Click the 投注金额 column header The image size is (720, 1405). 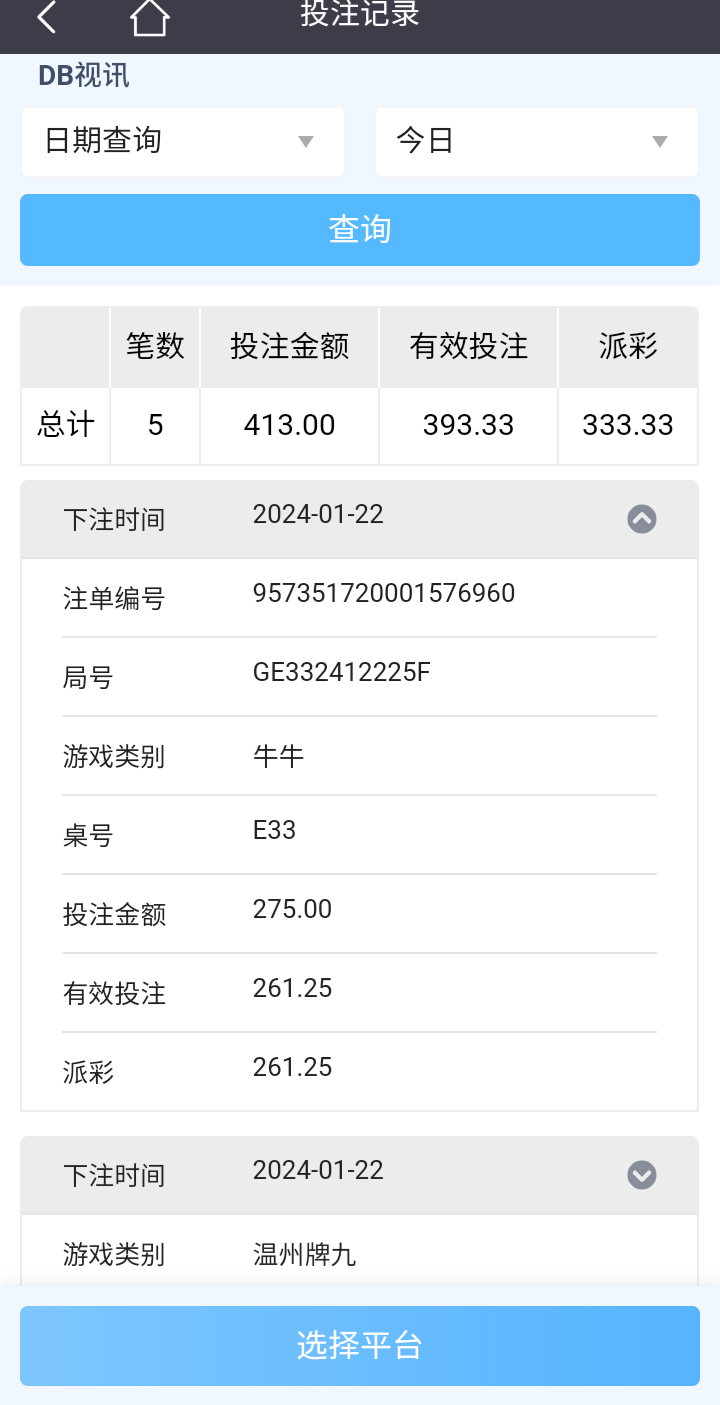[289, 347]
